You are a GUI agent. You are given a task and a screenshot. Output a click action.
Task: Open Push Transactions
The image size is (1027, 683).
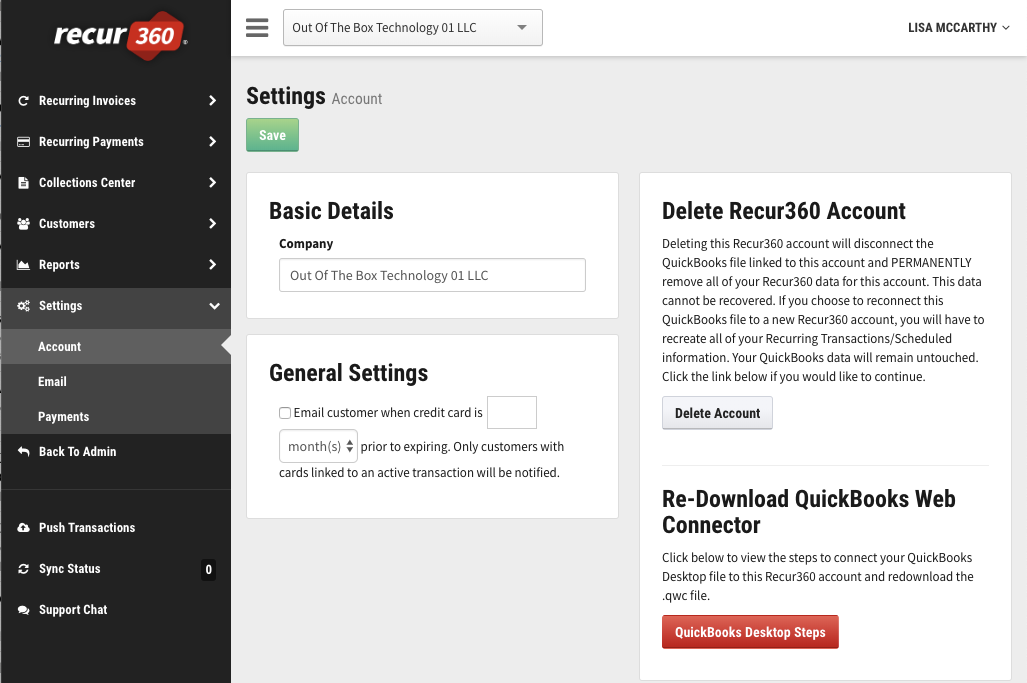tap(116, 528)
